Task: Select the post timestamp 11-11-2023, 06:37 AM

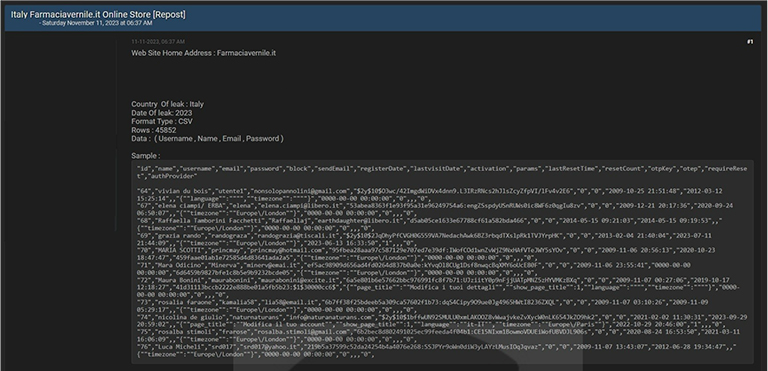Action: (x=158, y=42)
